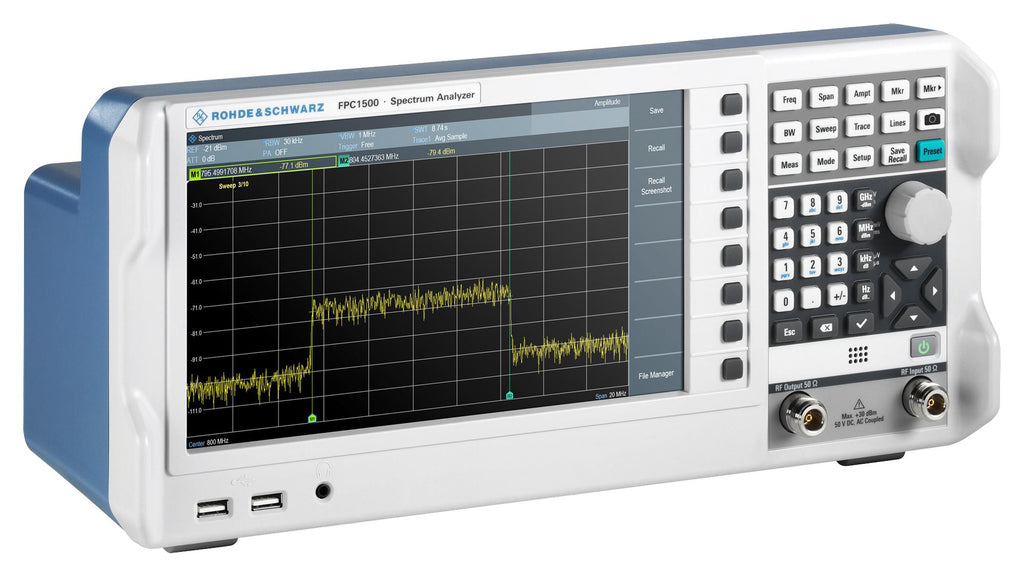The image size is (1024, 577).
Task: Click the Mode key
Action: 825,161
